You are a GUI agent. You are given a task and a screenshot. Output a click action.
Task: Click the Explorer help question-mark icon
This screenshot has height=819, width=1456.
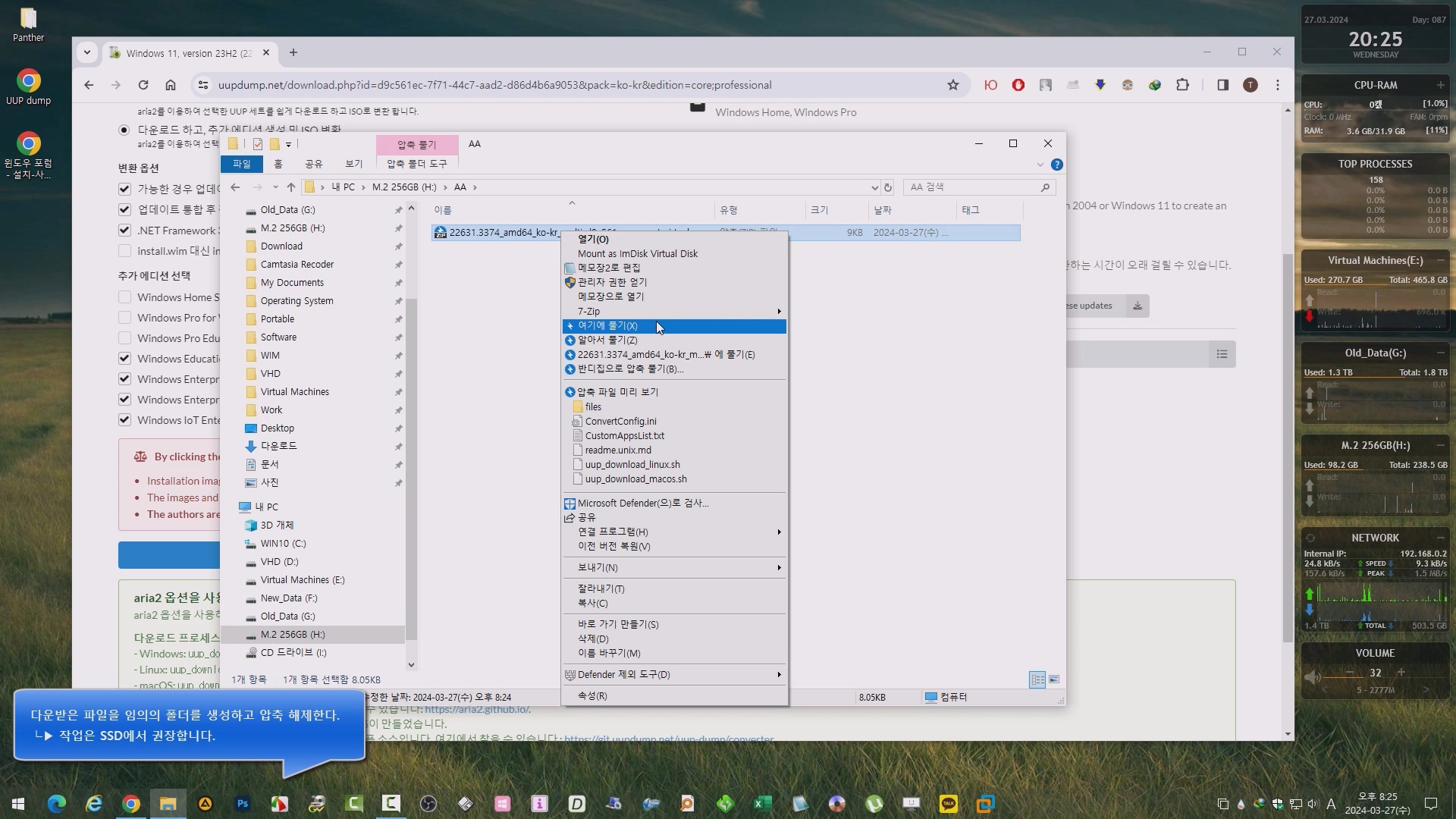[1057, 165]
